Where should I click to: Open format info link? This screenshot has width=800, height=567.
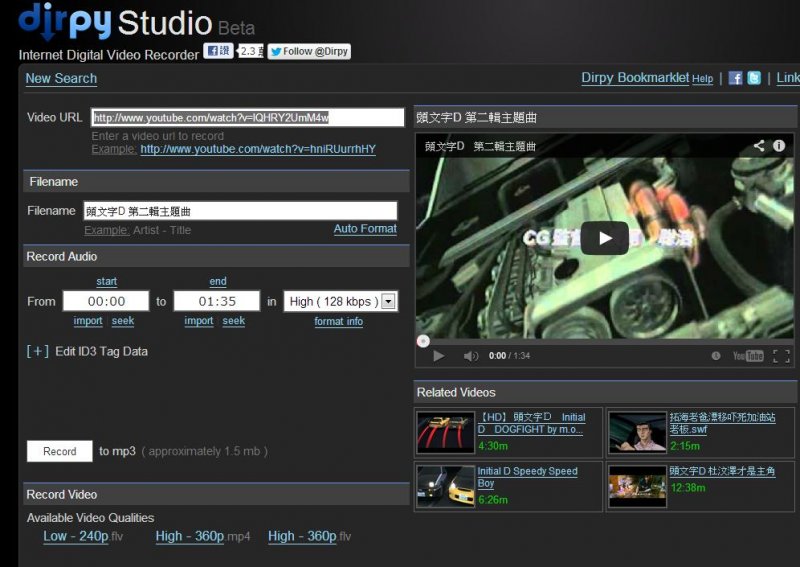tap(339, 322)
